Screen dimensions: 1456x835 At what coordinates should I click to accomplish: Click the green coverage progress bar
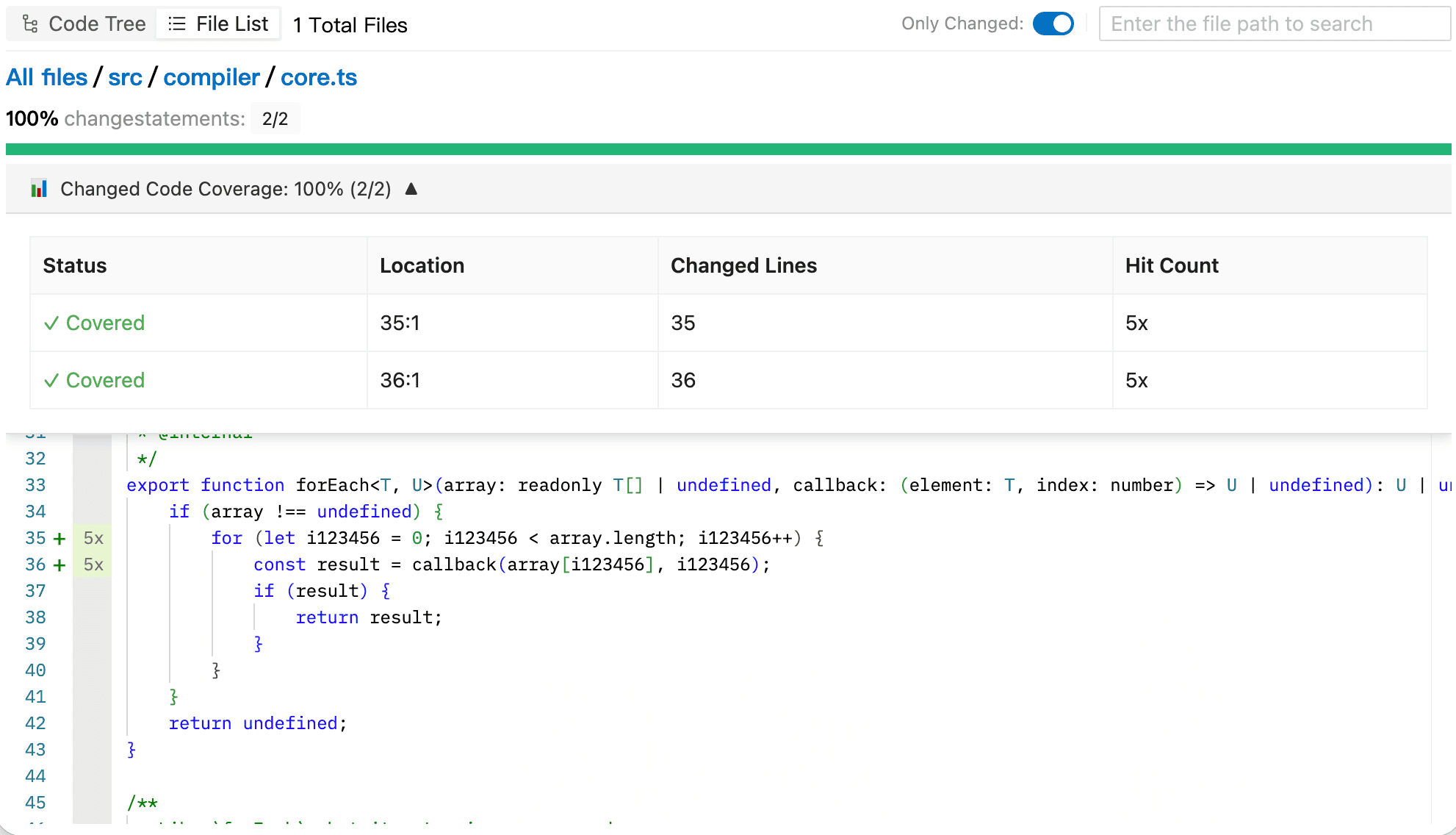727,149
